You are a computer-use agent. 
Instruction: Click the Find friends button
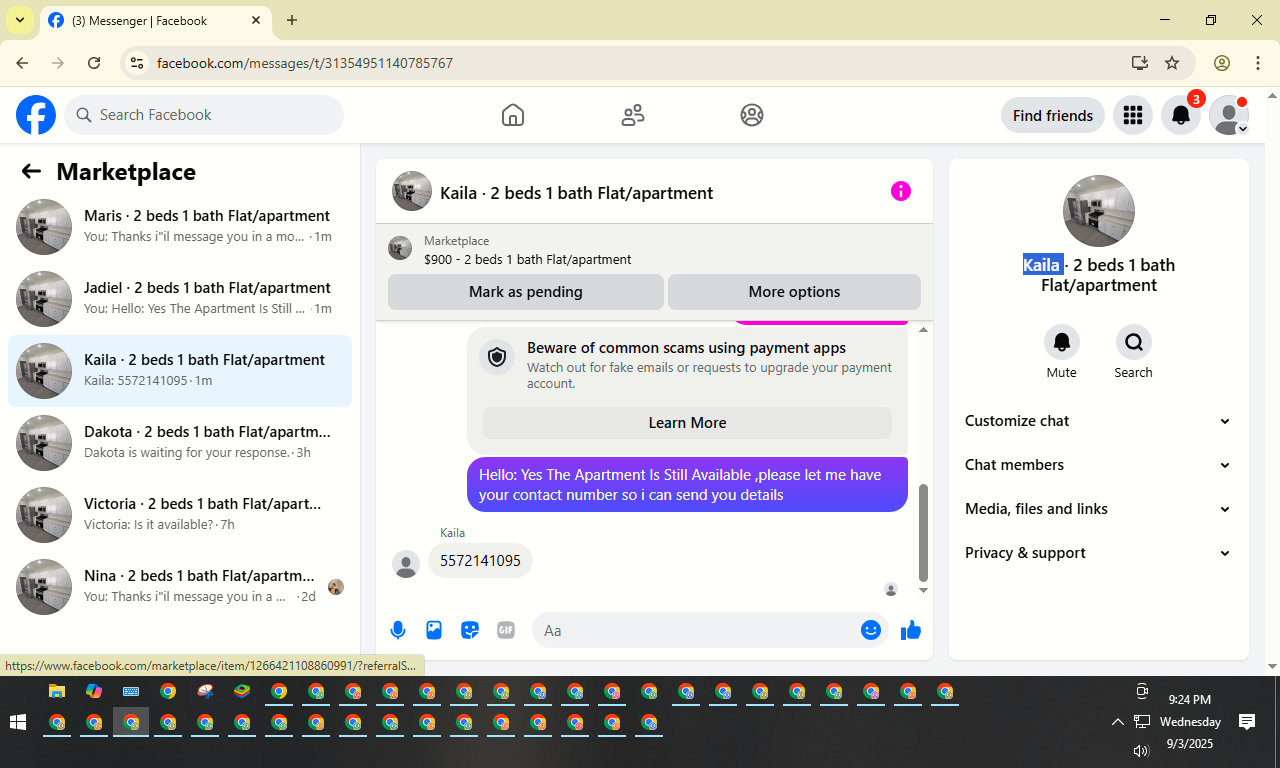click(1053, 116)
